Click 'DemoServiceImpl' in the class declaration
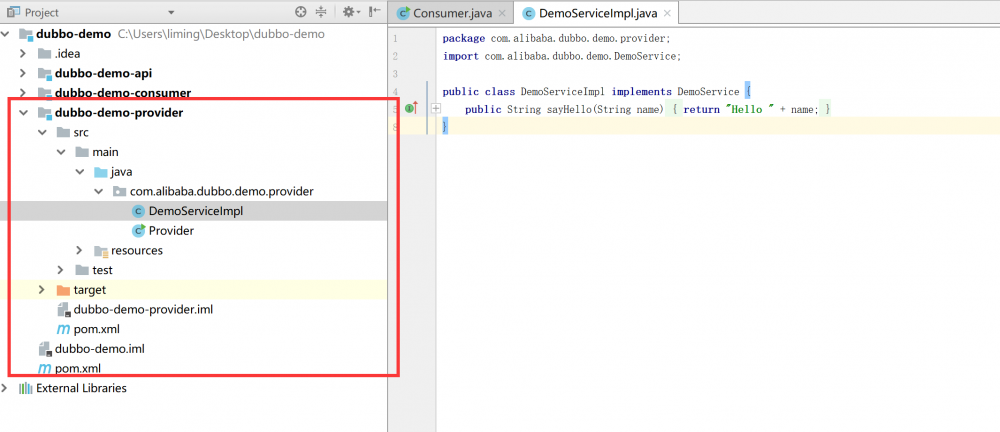The height and width of the screenshot is (432, 1000). pyautogui.click(x=563, y=92)
